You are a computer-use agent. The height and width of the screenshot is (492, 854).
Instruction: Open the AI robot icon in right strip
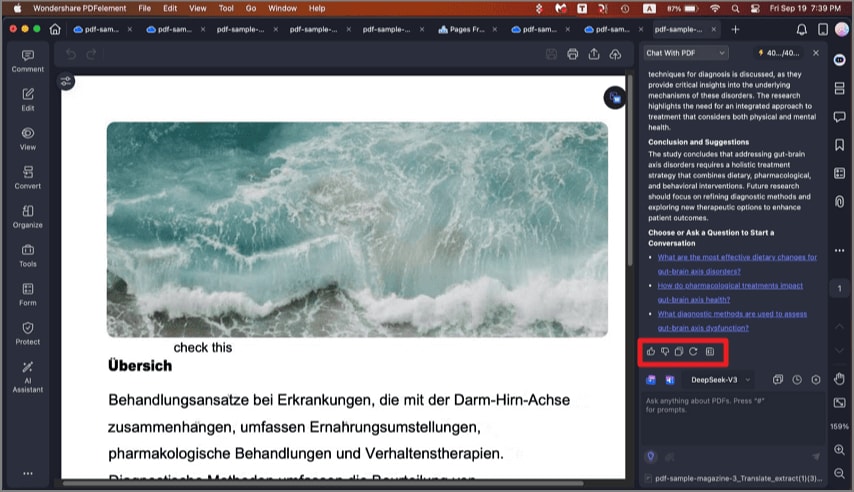pyautogui.click(x=839, y=60)
